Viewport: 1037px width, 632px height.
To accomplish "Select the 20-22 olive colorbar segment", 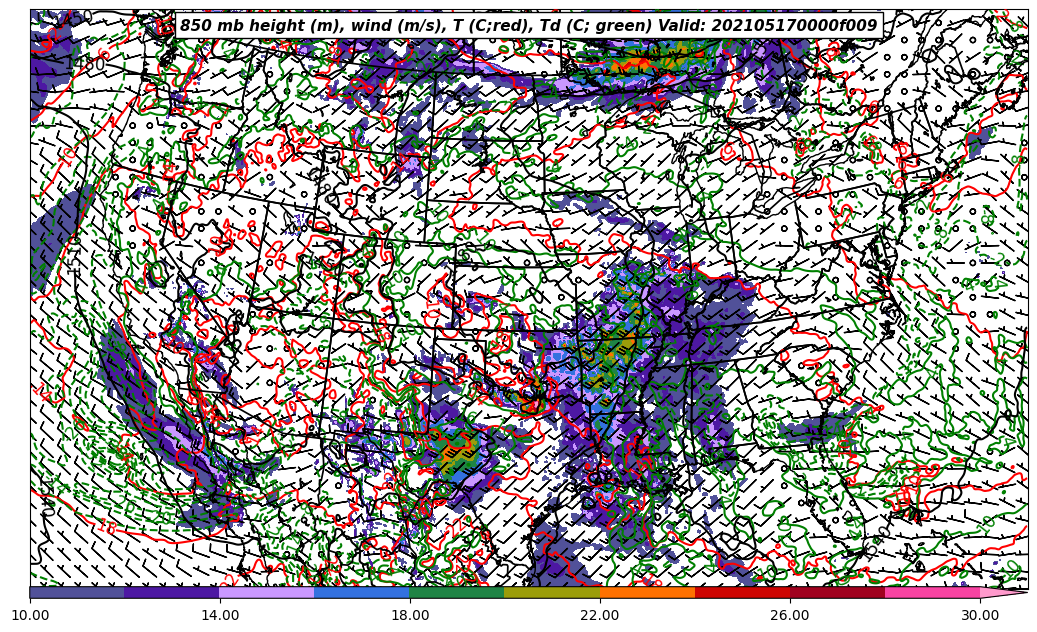I will tap(552, 592).
